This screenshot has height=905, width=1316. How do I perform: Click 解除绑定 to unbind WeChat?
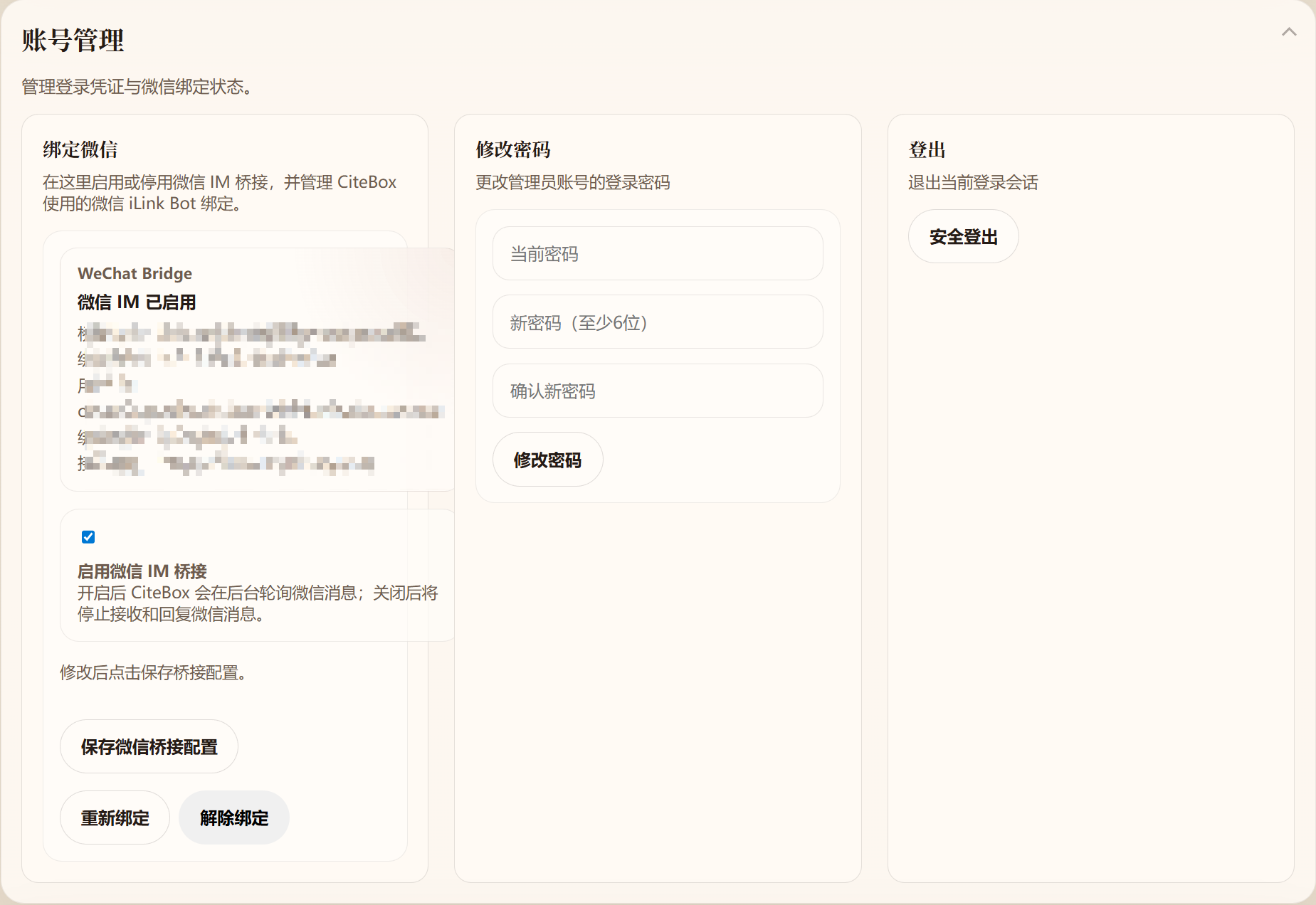[x=233, y=817]
